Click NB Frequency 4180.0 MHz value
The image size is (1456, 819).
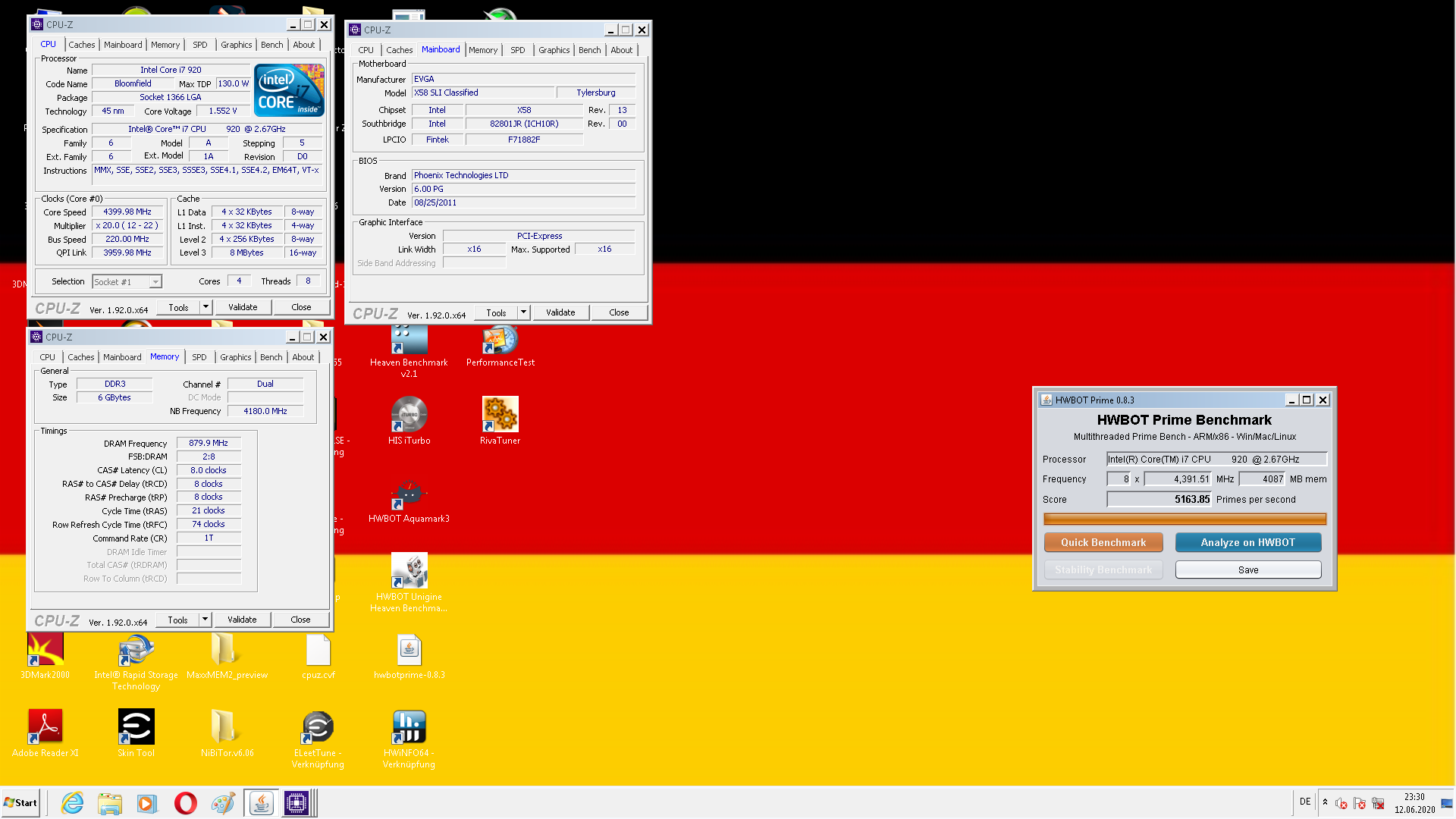click(x=265, y=411)
